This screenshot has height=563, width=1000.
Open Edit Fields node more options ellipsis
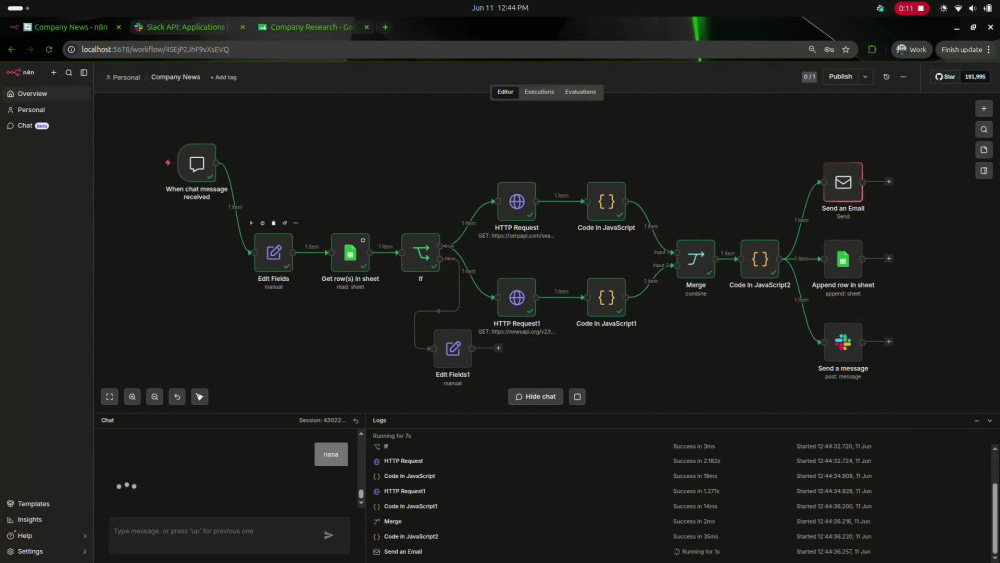click(x=296, y=223)
